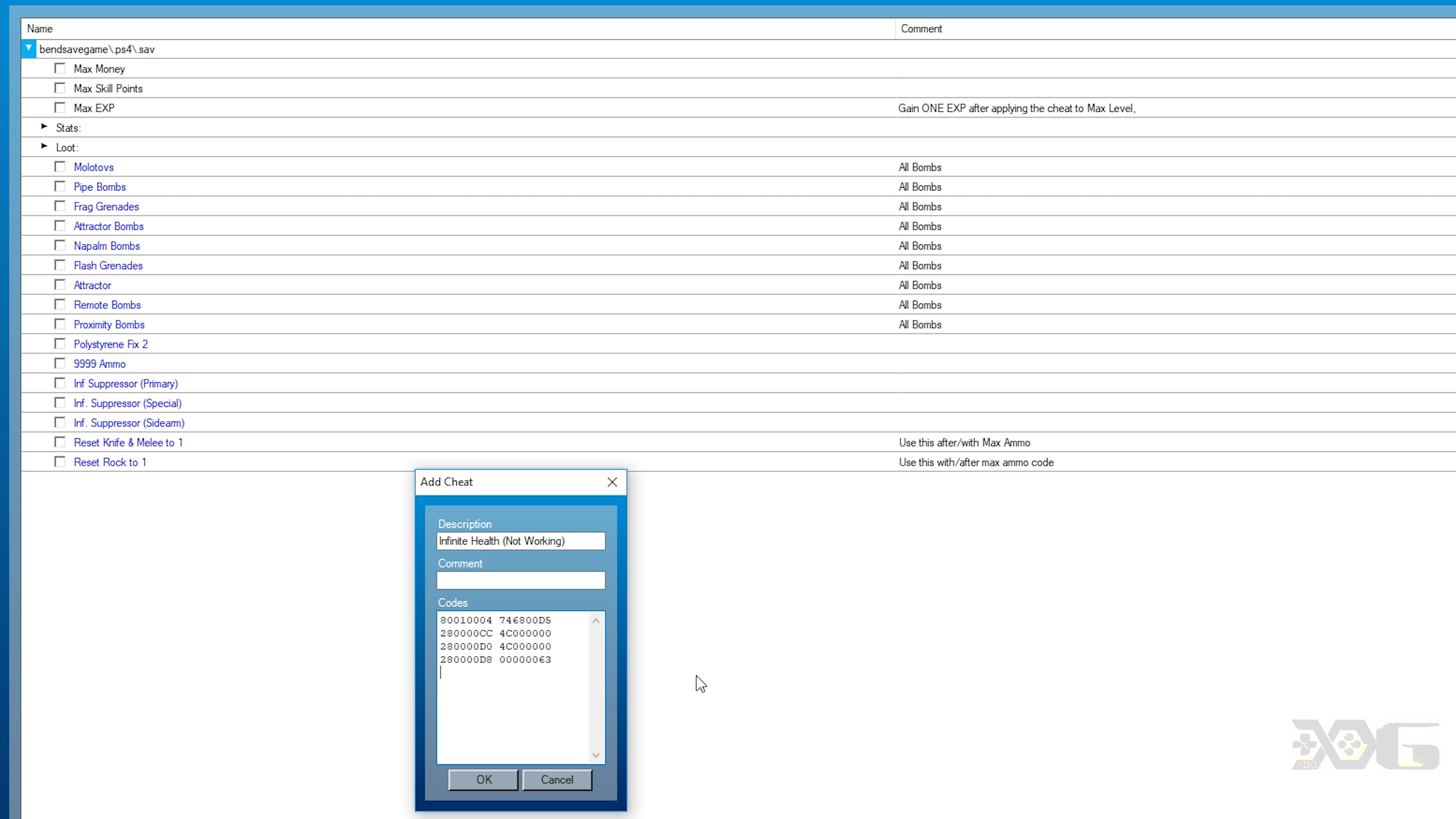Screen dimensions: 1456x819
Task: Select Reset Rock to 1 cheat entry
Action: [x=110, y=462]
